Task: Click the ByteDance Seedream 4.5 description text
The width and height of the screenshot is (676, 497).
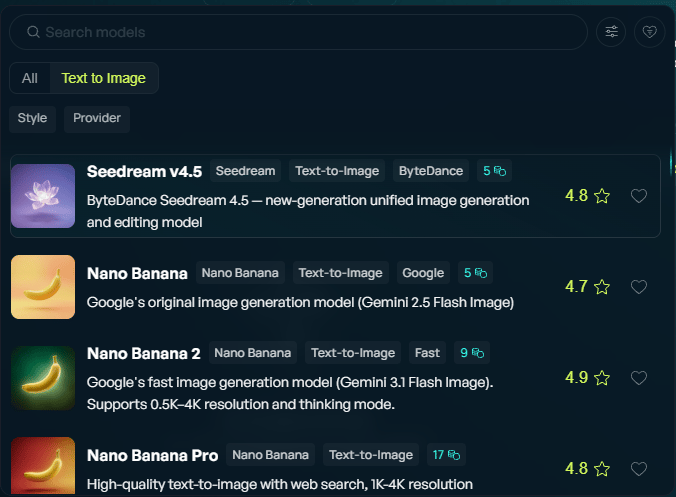Action: pos(308,211)
